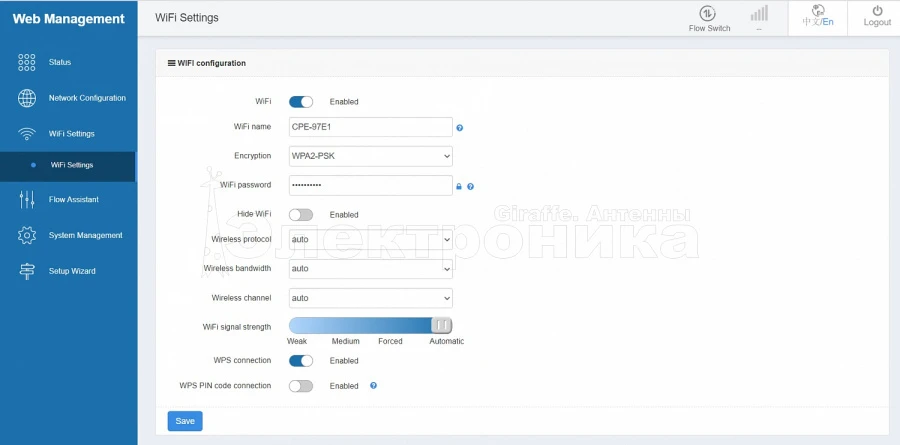
Task: Open the Encryption WPA2-PSK dropdown
Action: click(x=370, y=156)
